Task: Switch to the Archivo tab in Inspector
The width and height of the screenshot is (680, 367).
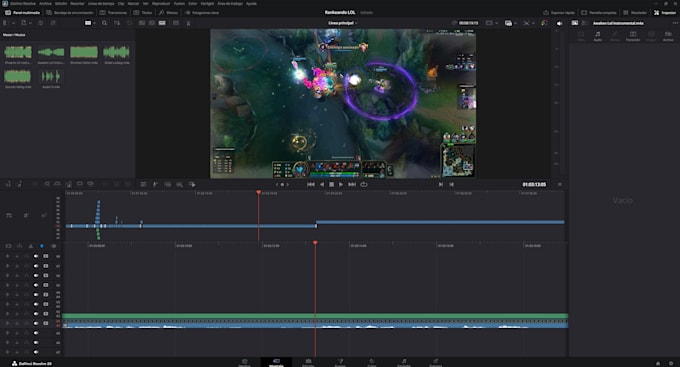Action: pos(668,36)
